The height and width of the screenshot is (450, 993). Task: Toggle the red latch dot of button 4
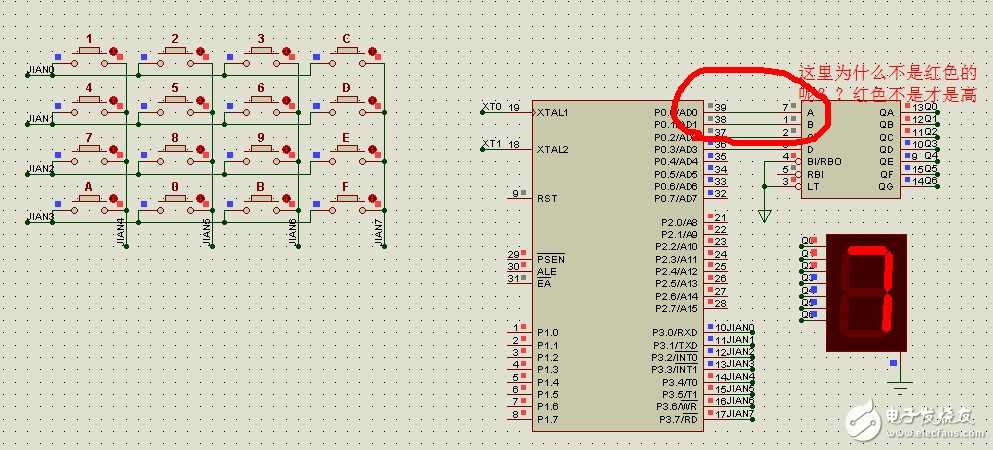coord(114,100)
